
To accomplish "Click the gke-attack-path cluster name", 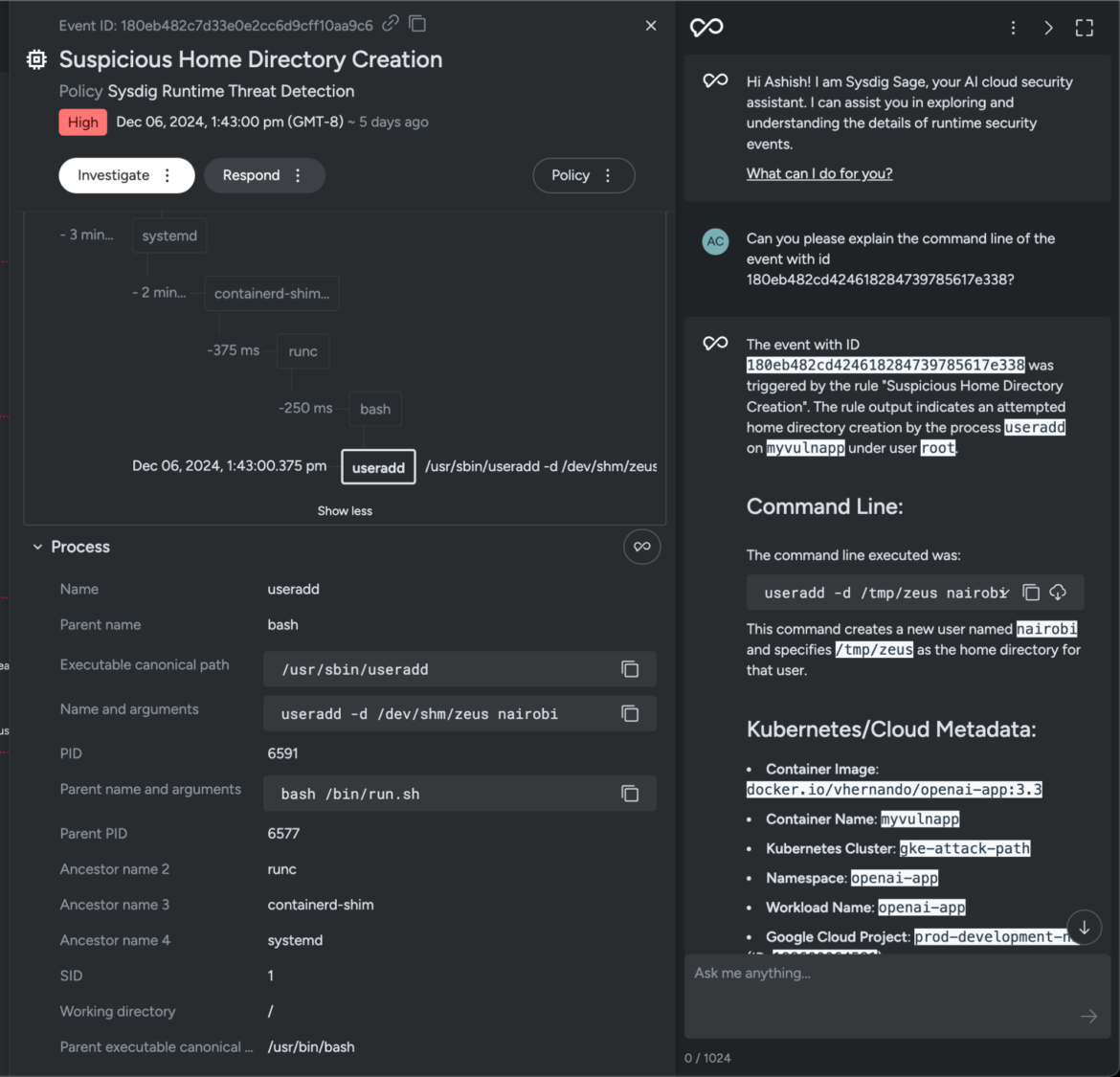I will (x=964, y=848).
